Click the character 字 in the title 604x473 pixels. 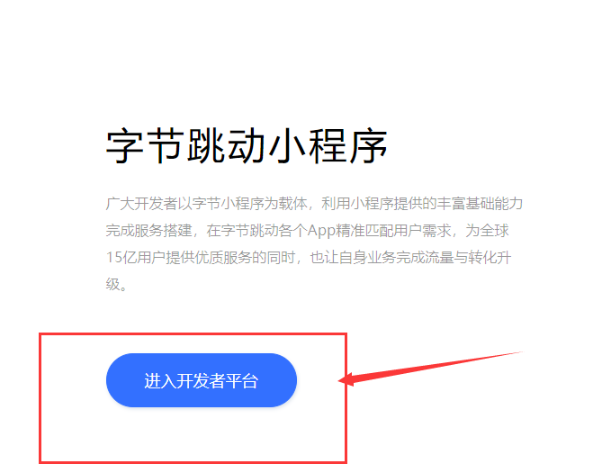[x=124, y=146]
